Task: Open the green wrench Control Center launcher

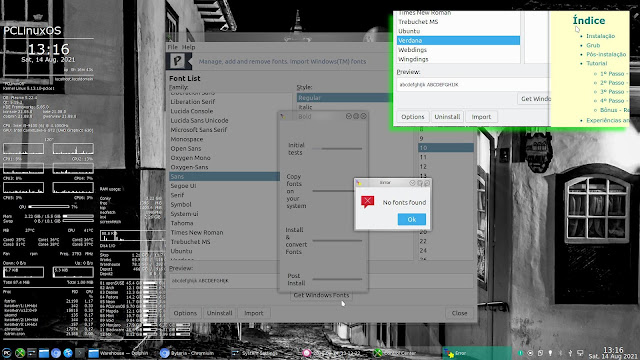Action: [x=20, y=353]
